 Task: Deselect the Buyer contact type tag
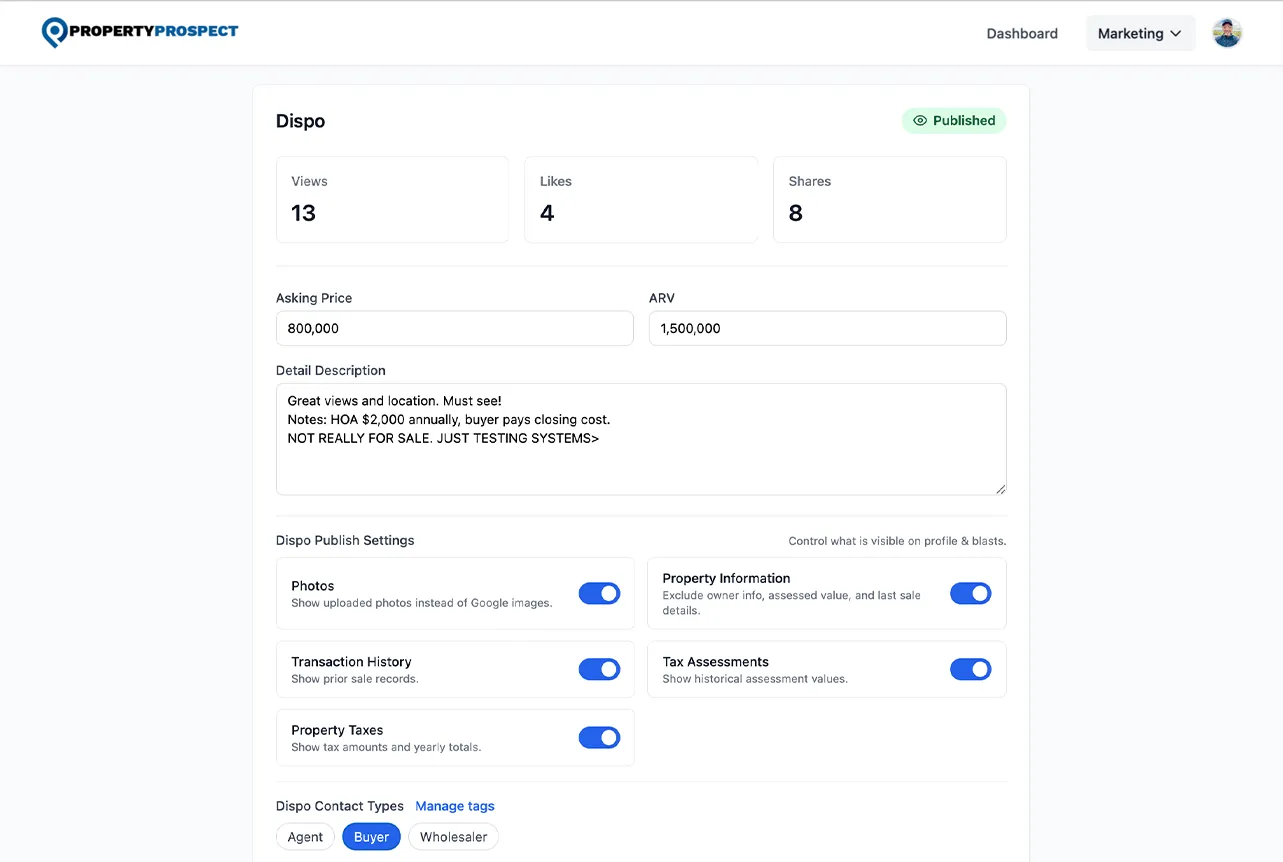371,836
